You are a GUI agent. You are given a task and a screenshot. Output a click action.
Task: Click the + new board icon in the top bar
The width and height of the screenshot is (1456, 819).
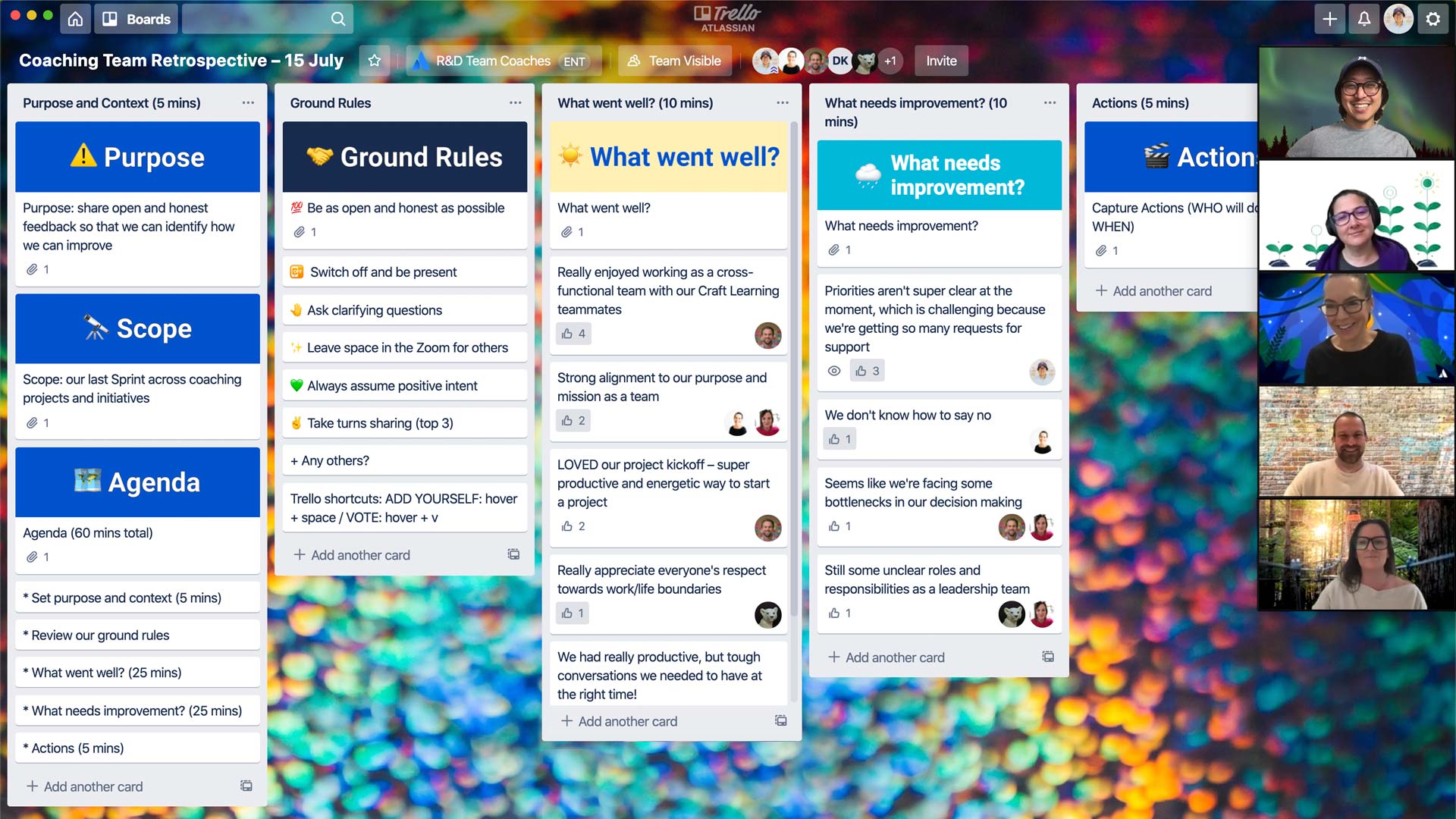coord(1331,18)
